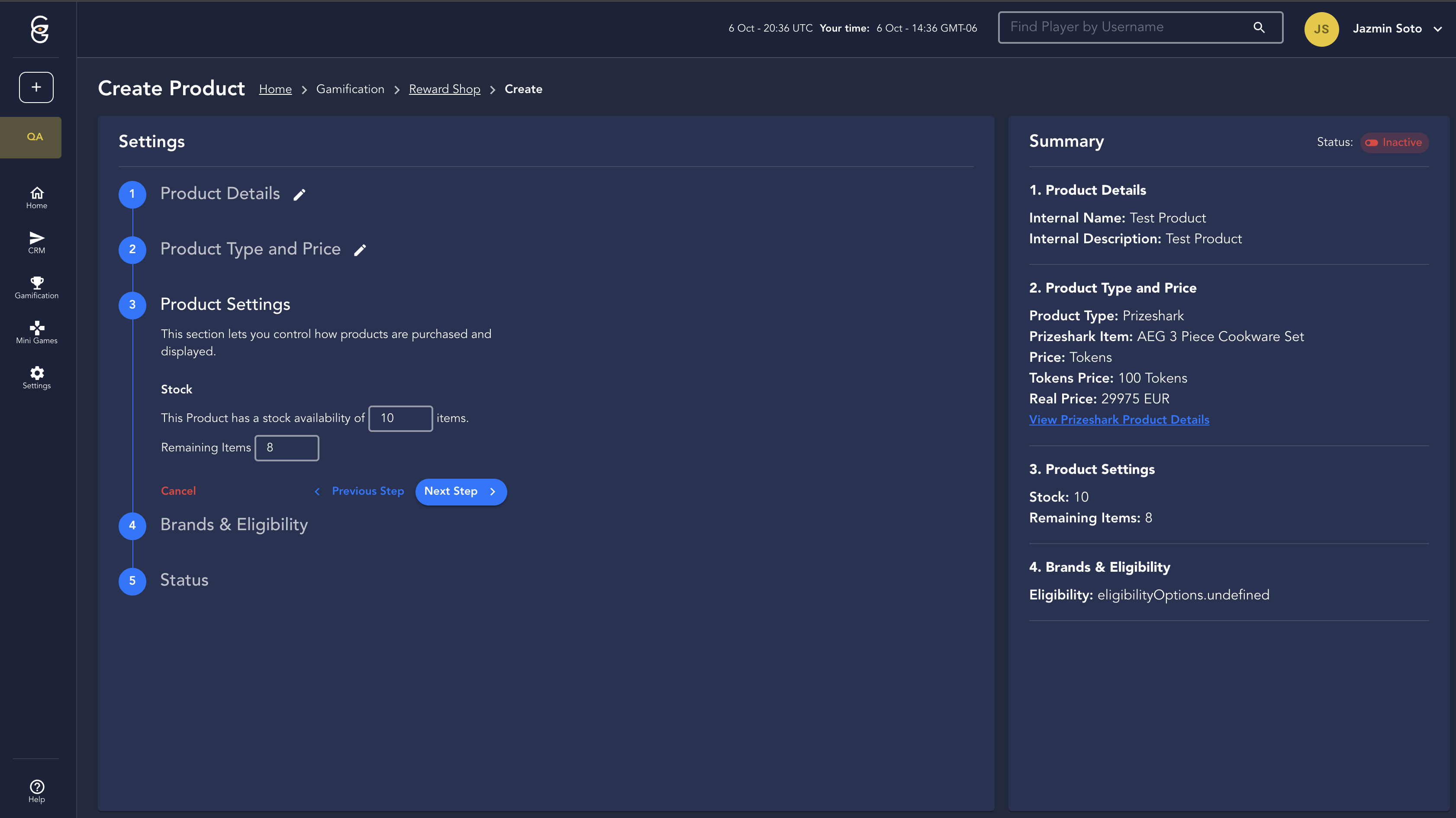The width and height of the screenshot is (1456, 818).
Task: Toggle the Inactive status switch
Action: pyautogui.click(x=1371, y=142)
